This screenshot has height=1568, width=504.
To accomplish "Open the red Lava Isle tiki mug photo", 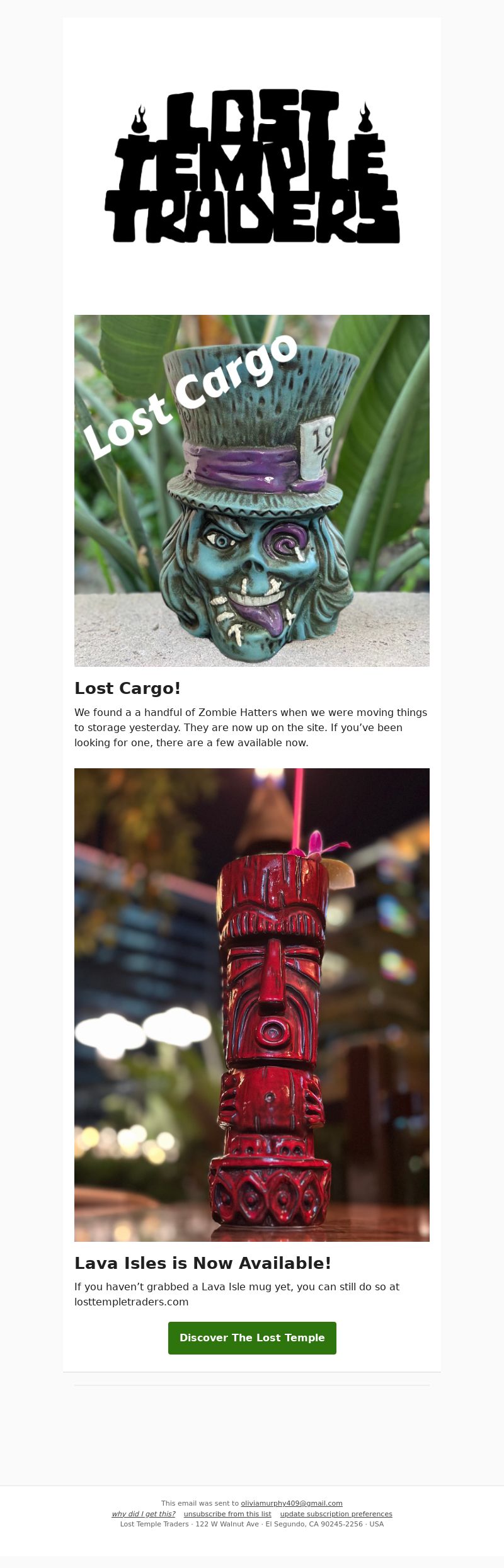I will click(252, 1005).
